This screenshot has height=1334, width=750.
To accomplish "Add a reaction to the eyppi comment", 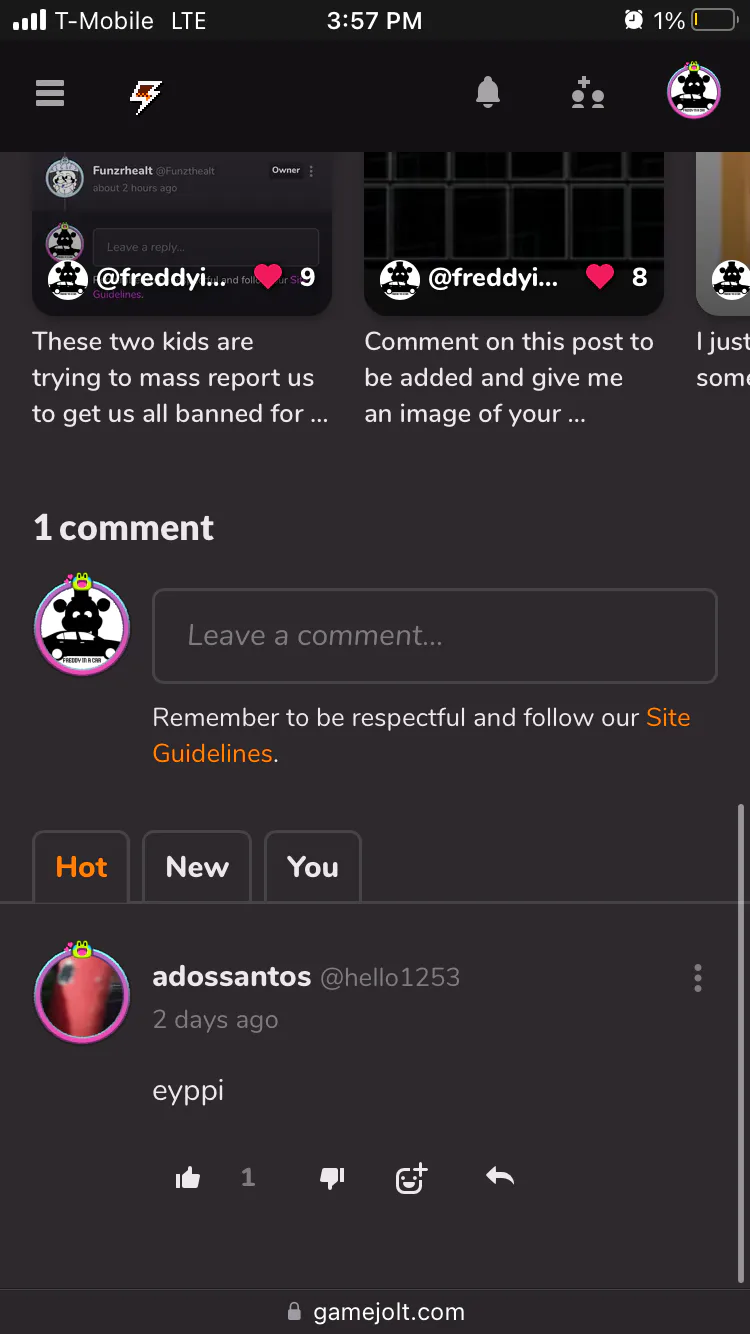I will coord(411,1178).
